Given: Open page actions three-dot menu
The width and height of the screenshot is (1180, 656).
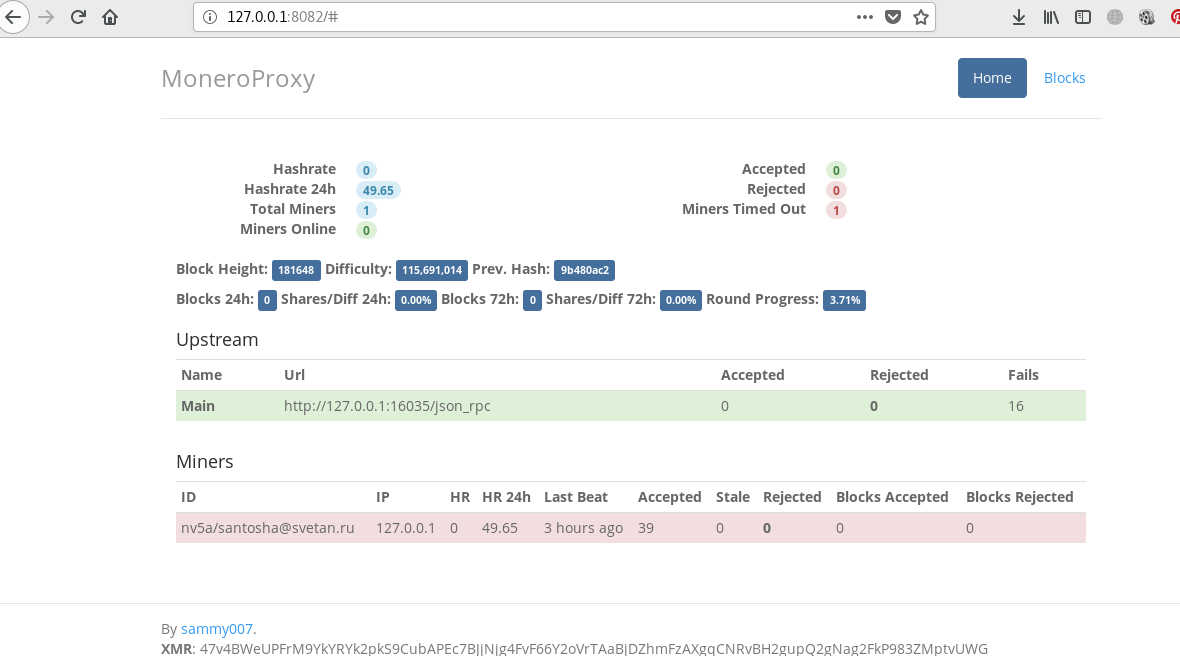Looking at the screenshot, I should pos(865,17).
